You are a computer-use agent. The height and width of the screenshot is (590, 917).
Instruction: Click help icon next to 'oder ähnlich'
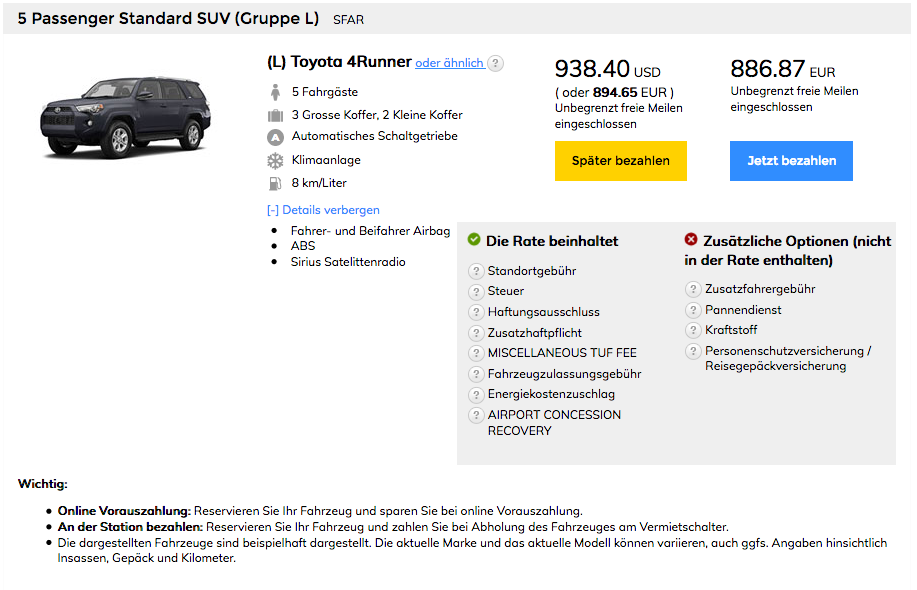tap(496, 63)
